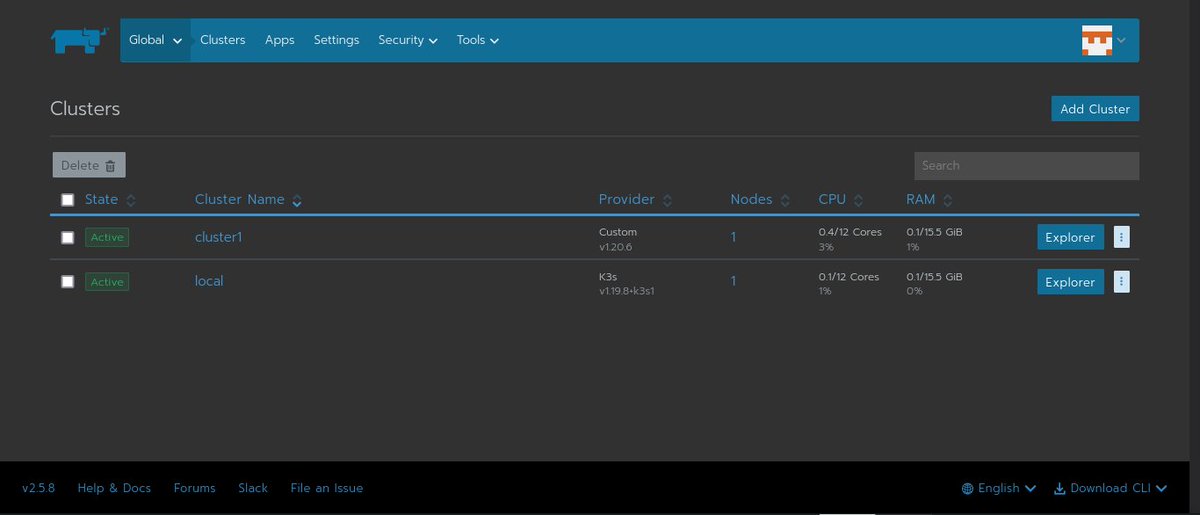Sort clusters by CPU
Screen dimensions: 1200x515
pyautogui.click(x=840, y=200)
